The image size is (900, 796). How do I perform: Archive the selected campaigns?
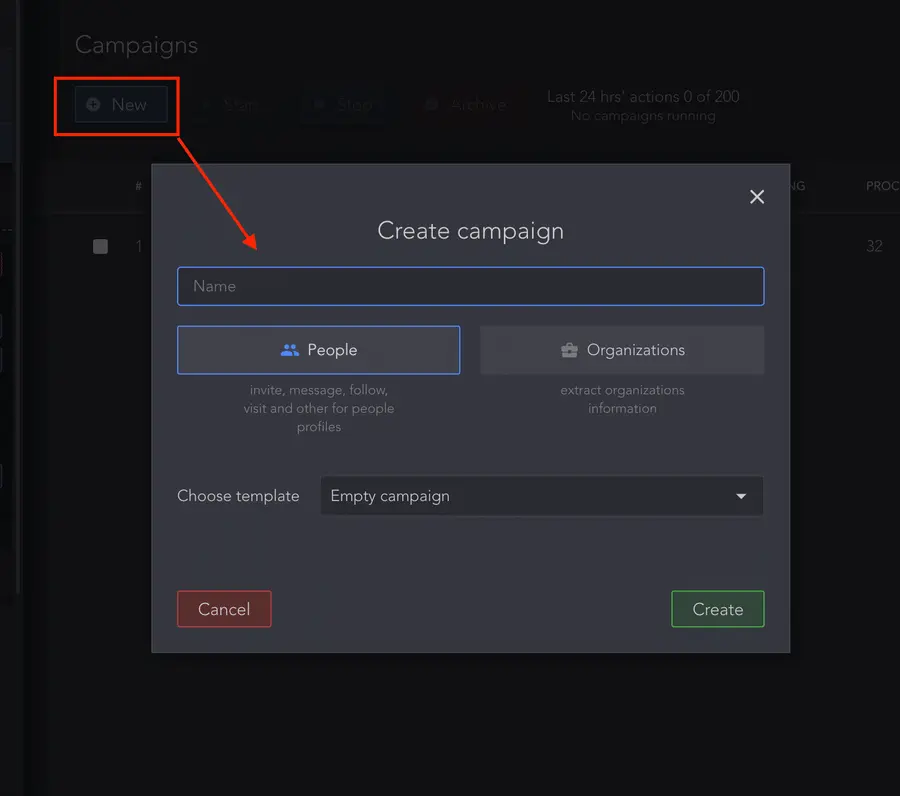click(x=463, y=104)
